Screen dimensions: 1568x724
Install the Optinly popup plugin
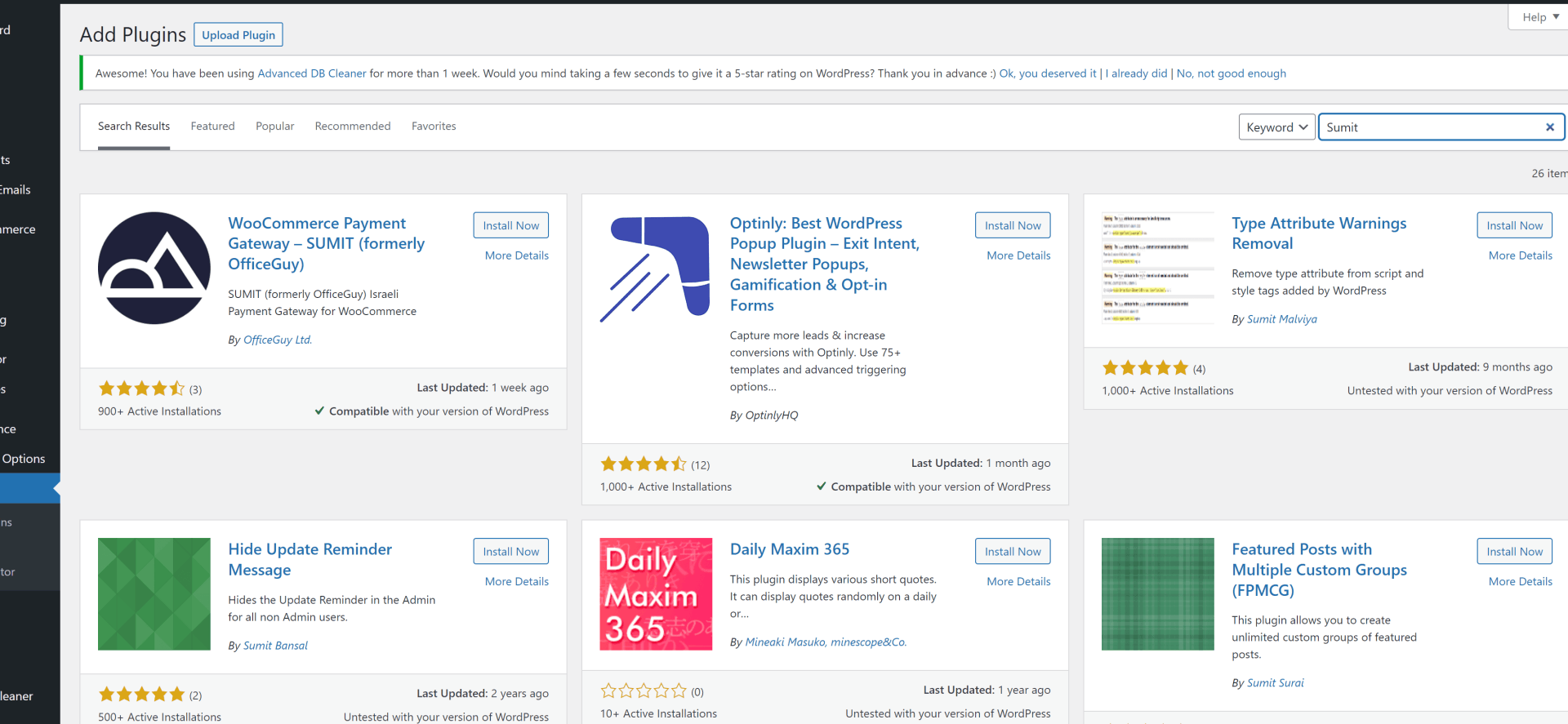pyautogui.click(x=1013, y=225)
